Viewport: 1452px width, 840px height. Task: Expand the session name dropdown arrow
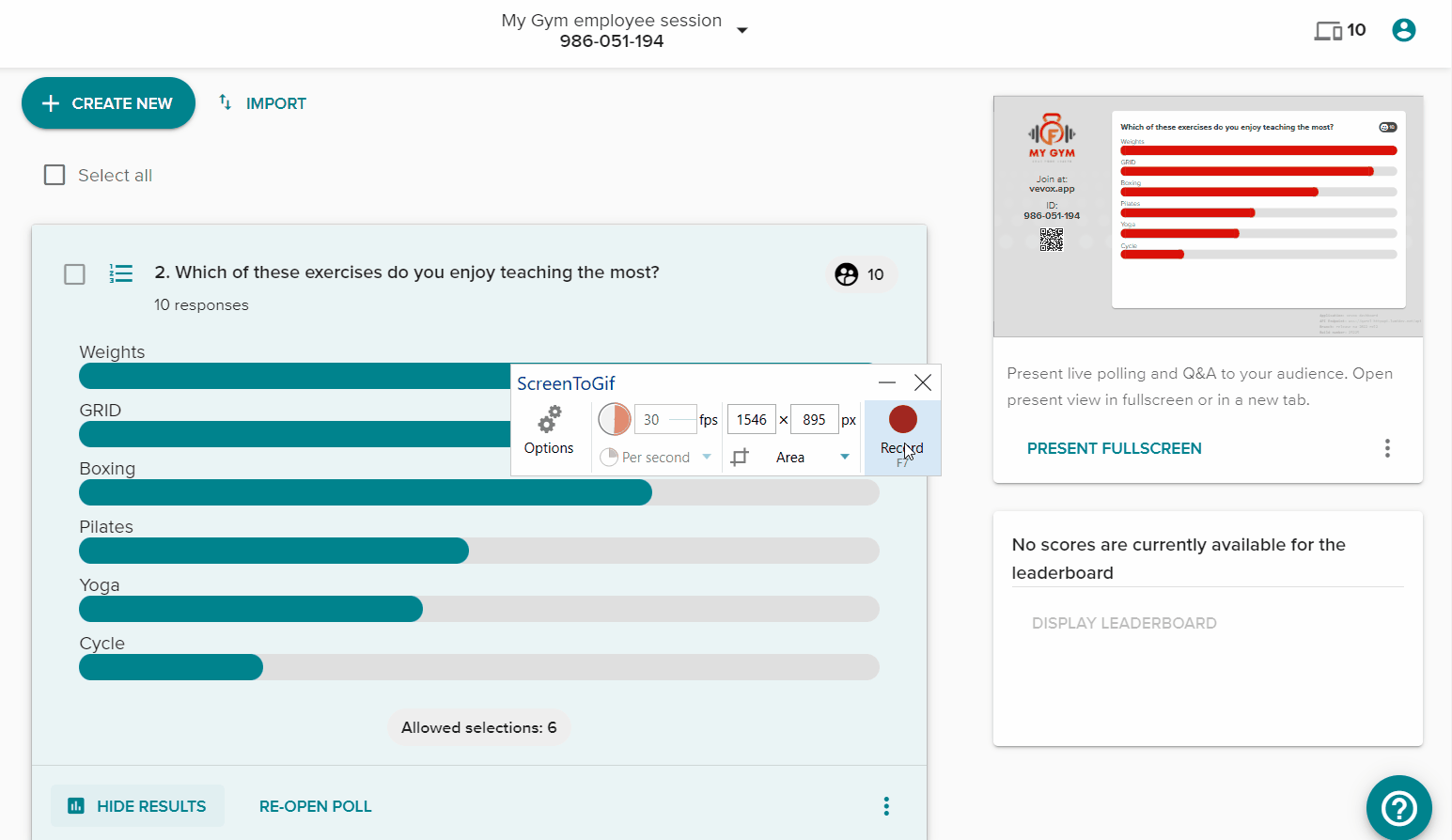[x=742, y=29]
